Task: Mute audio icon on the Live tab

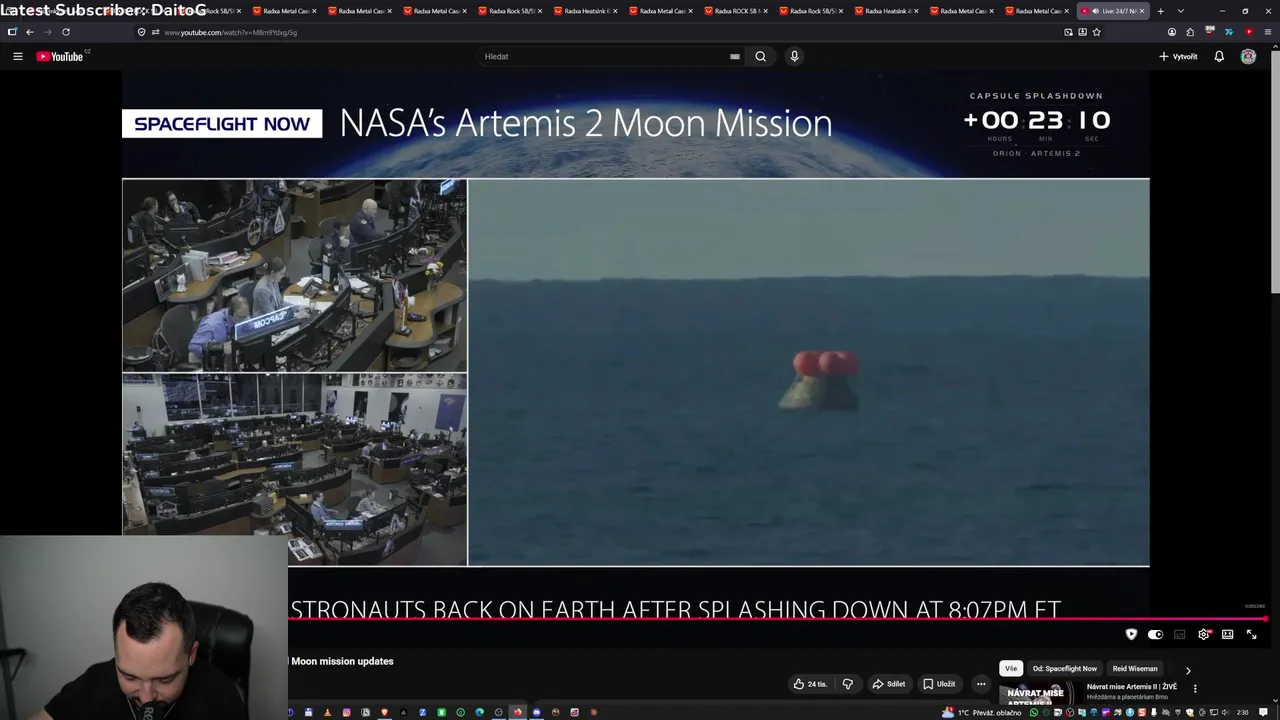Action: coord(1096,11)
